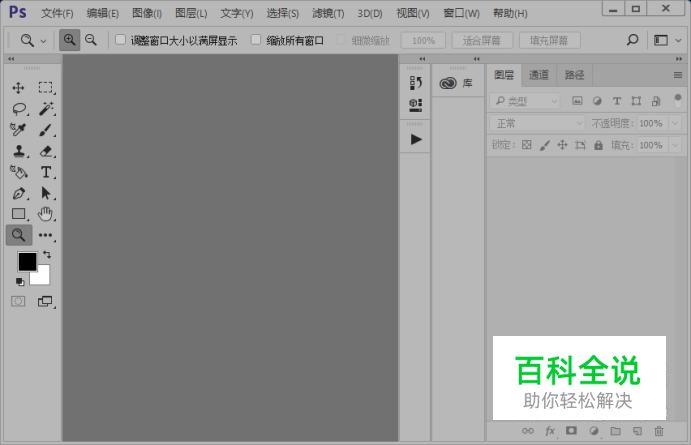691x445 pixels.
Task: Create a new layer
Action: tap(637, 431)
